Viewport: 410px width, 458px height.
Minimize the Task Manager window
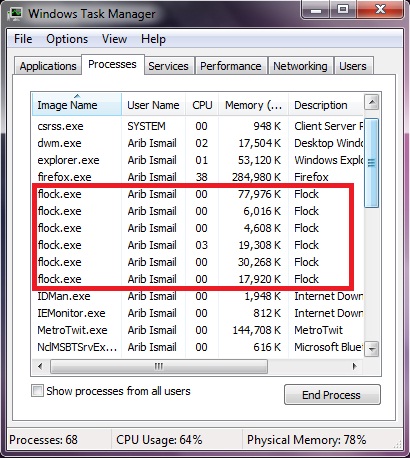(315, 10)
